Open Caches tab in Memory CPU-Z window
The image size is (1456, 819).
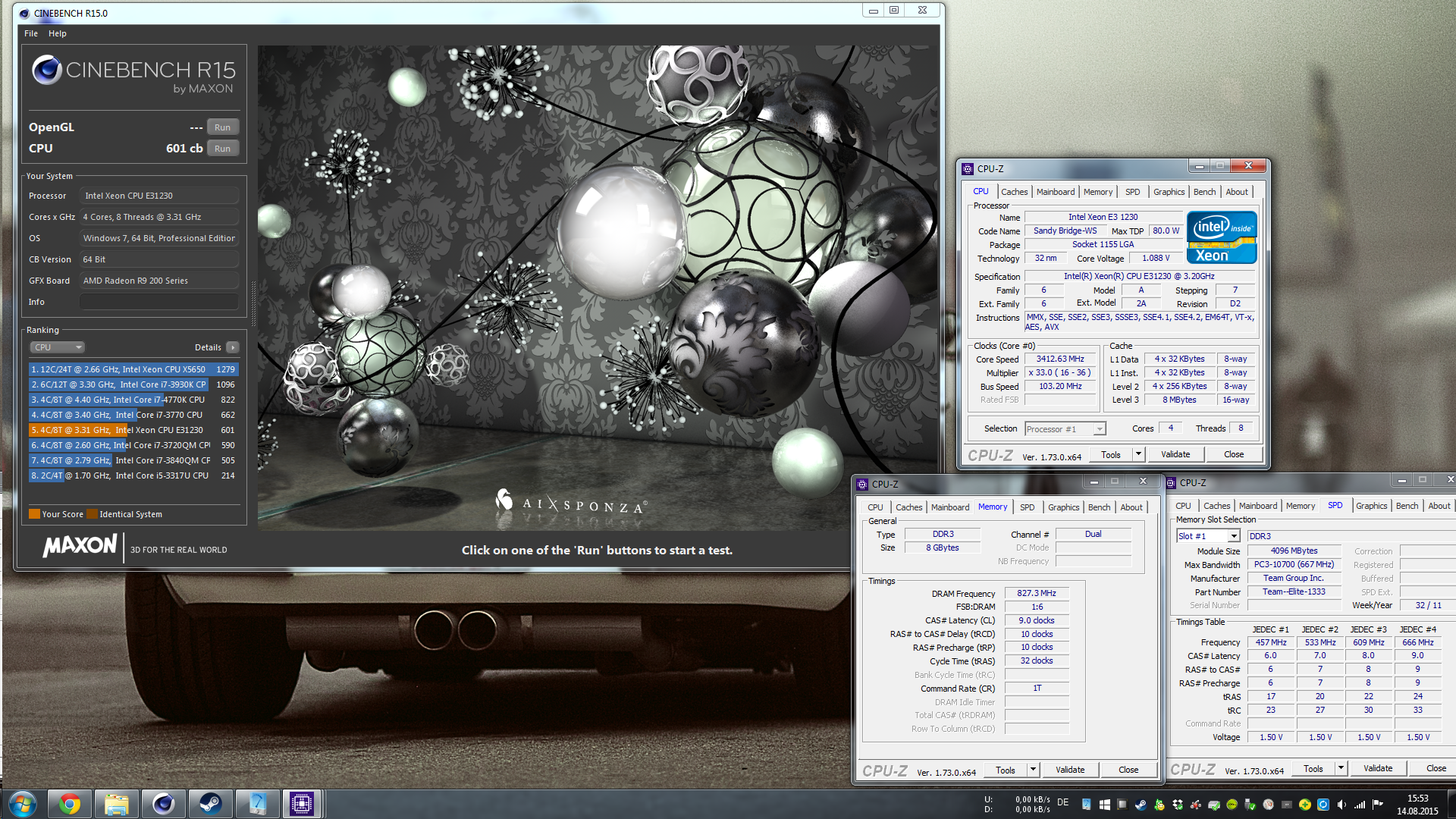[x=908, y=507]
